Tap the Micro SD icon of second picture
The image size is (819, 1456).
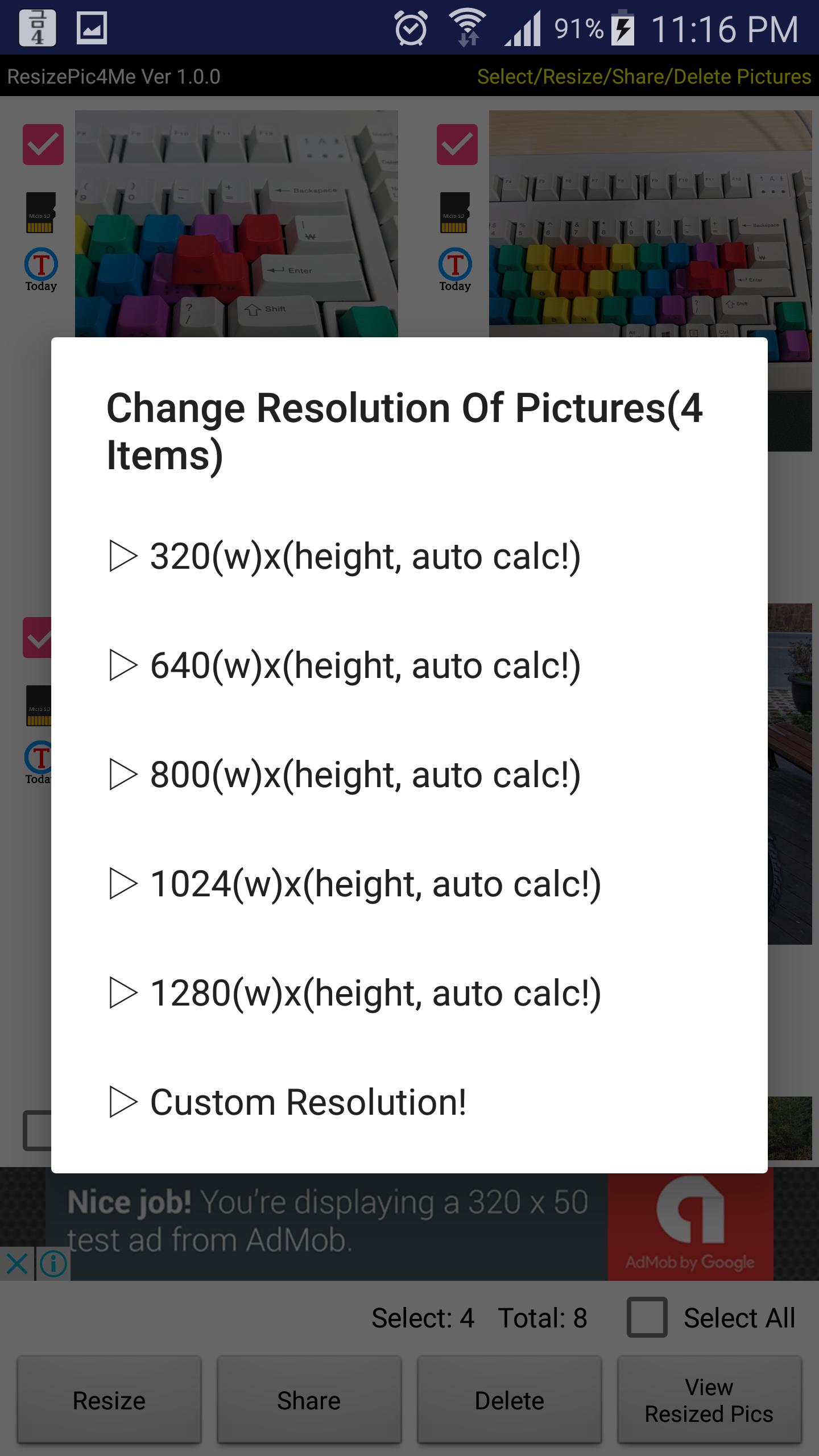pos(455,213)
